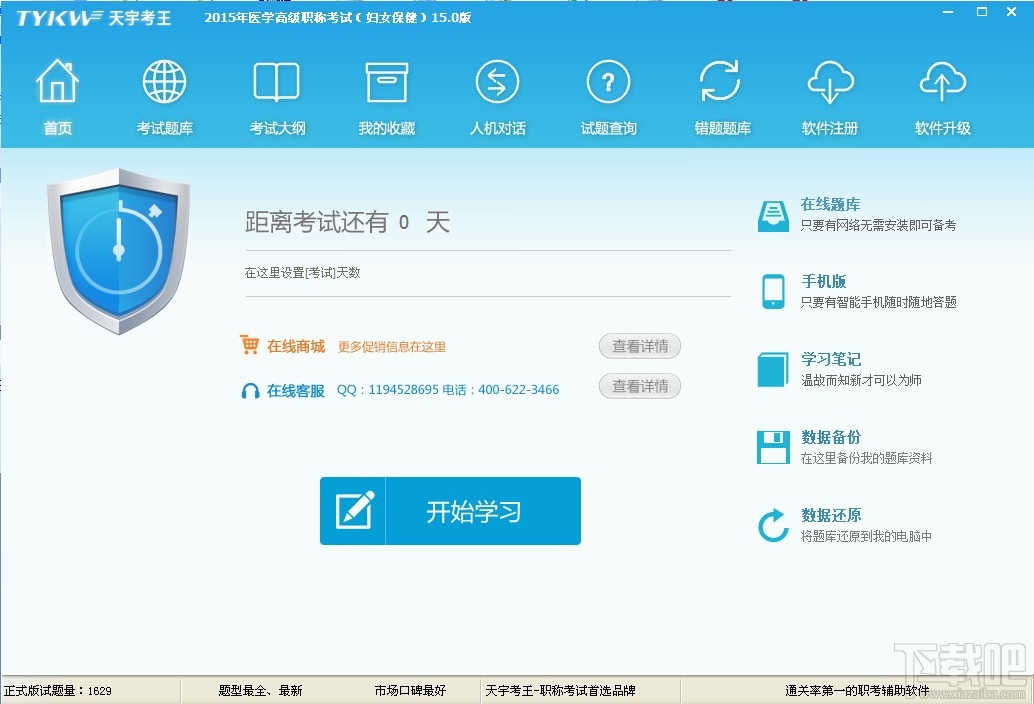Open the 学习笔记 link
This screenshot has height=704, width=1034.
[x=831, y=359]
